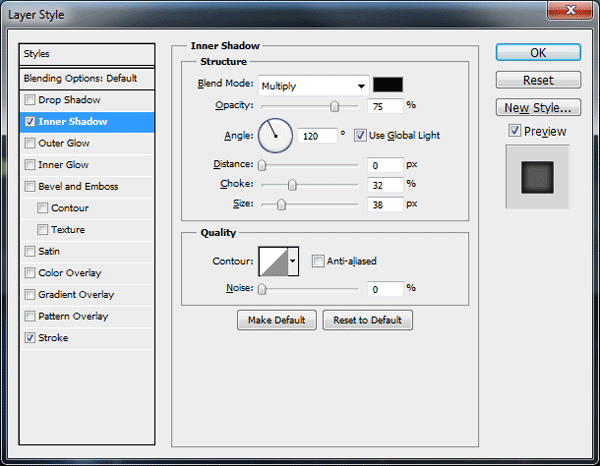Enable the Drop Shadow checkbox
Screen dimensions: 600x466
(30, 100)
